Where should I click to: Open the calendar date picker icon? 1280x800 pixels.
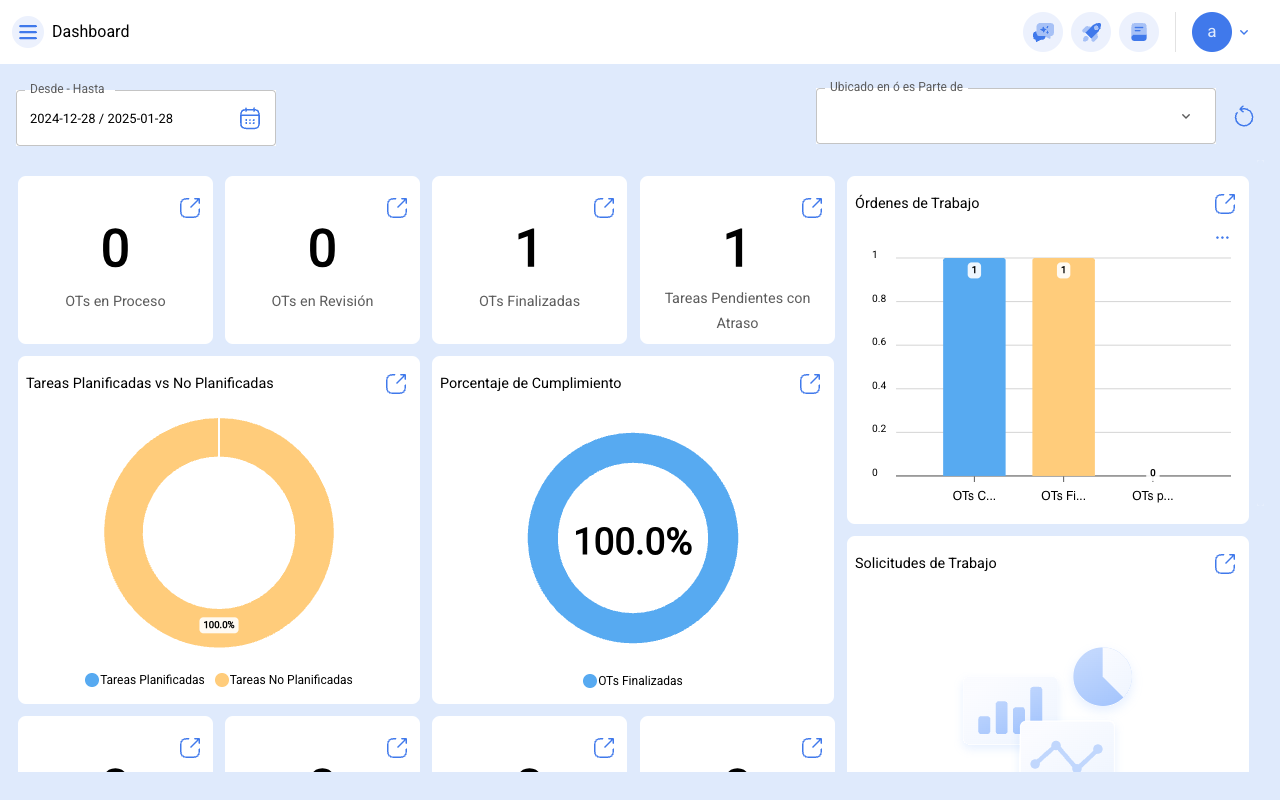point(250,118)
